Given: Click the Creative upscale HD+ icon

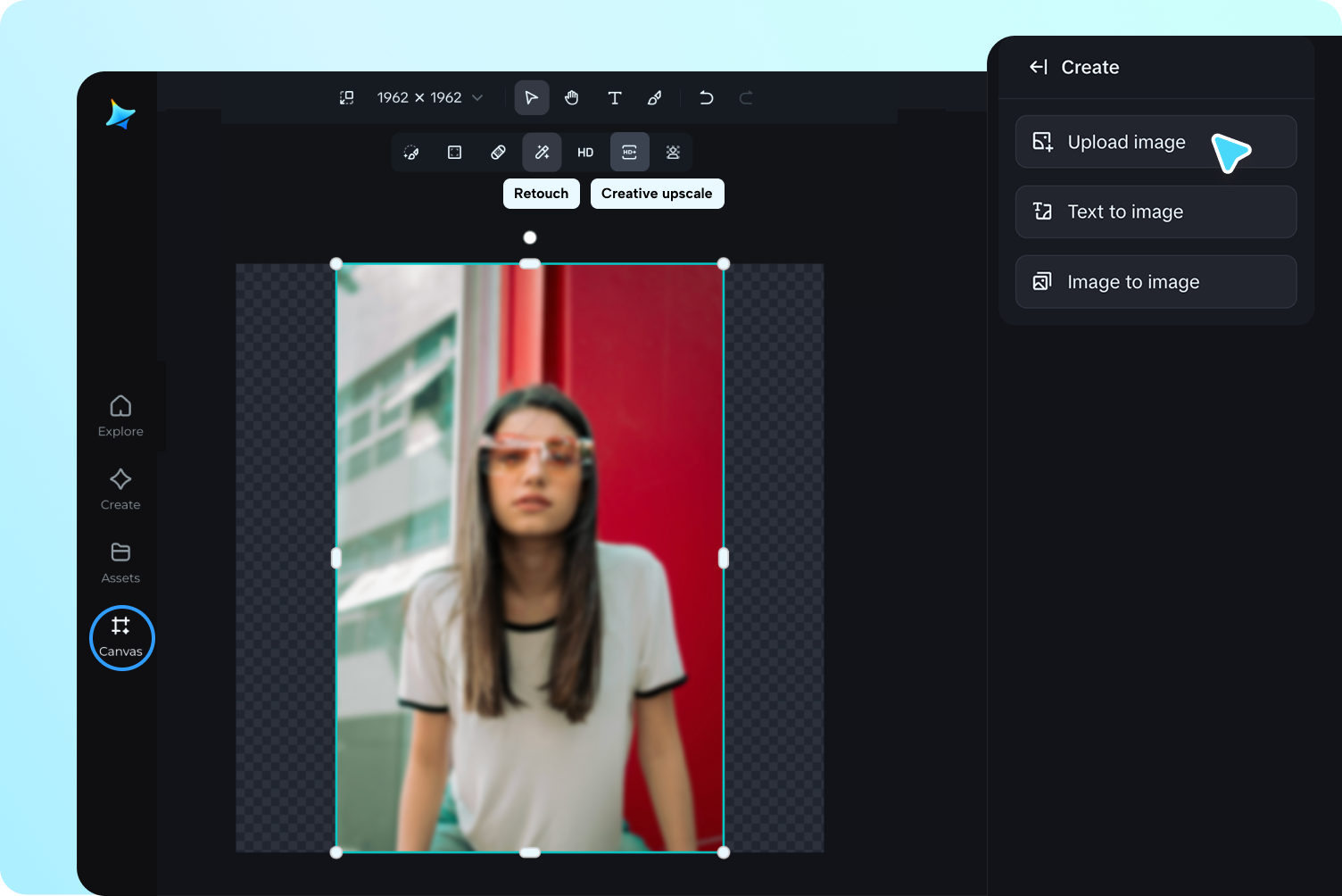Looking at the screenshot, I should [x=629, y=153].
